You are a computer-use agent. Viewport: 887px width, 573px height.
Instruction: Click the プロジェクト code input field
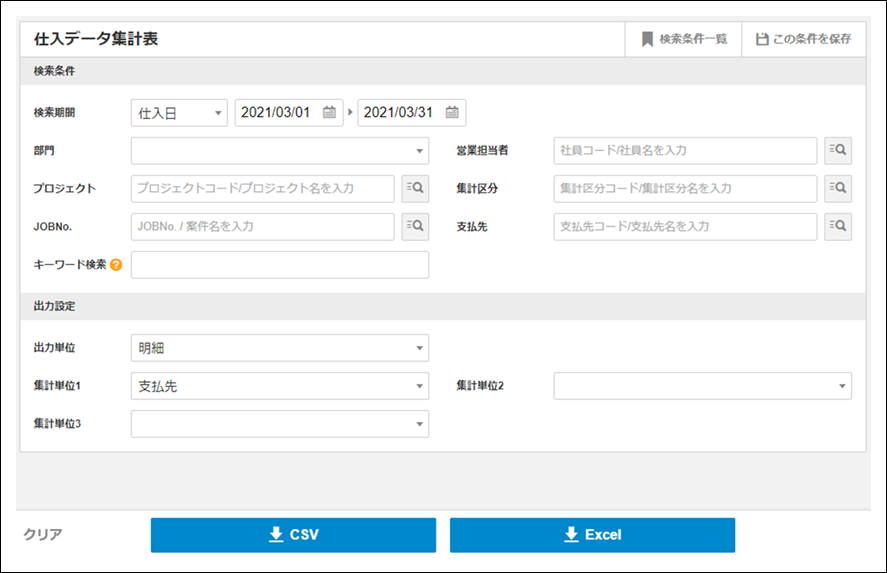pyautogui.click(x=262, y=188)
